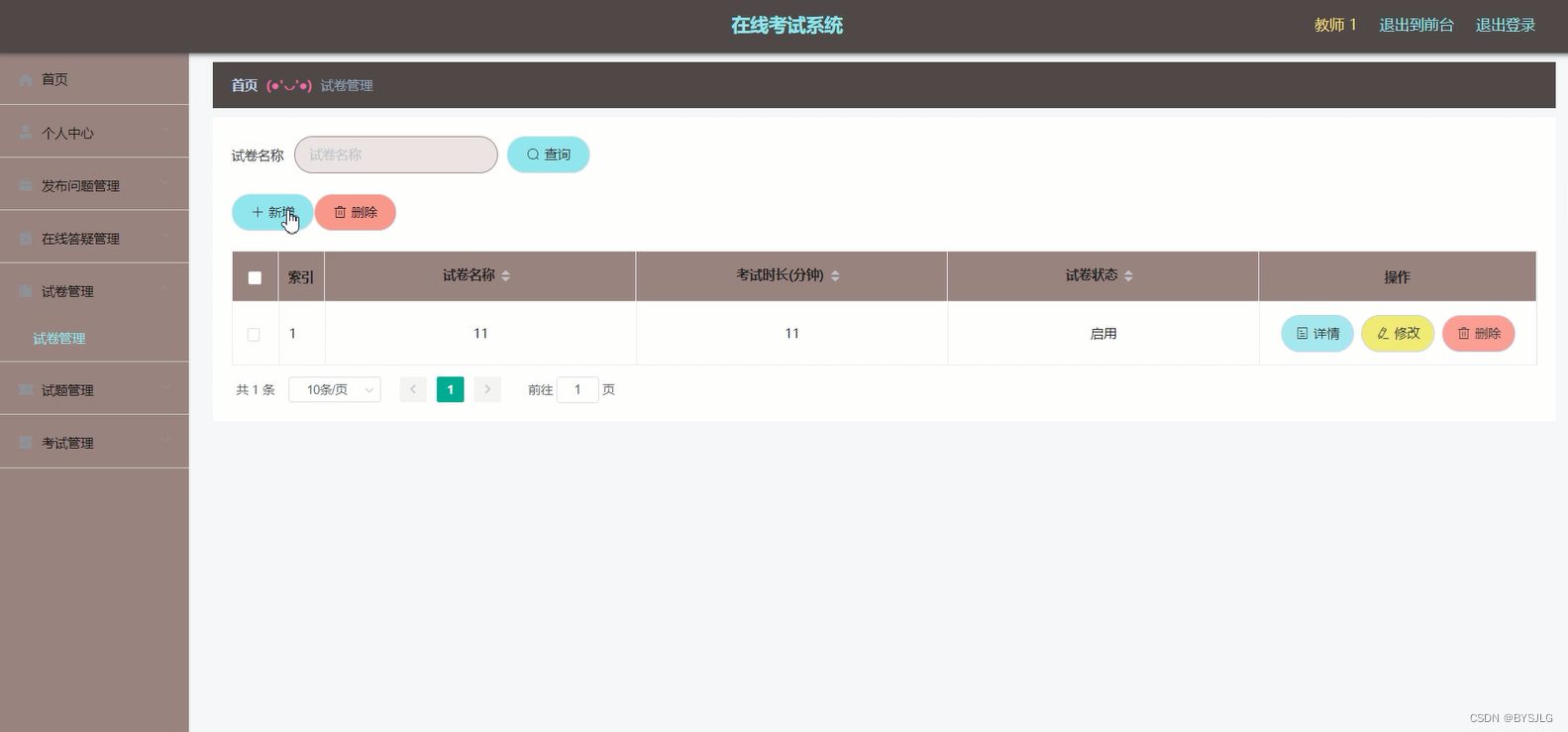Click 首页 in the breadcrumb bar

(245, 85)
